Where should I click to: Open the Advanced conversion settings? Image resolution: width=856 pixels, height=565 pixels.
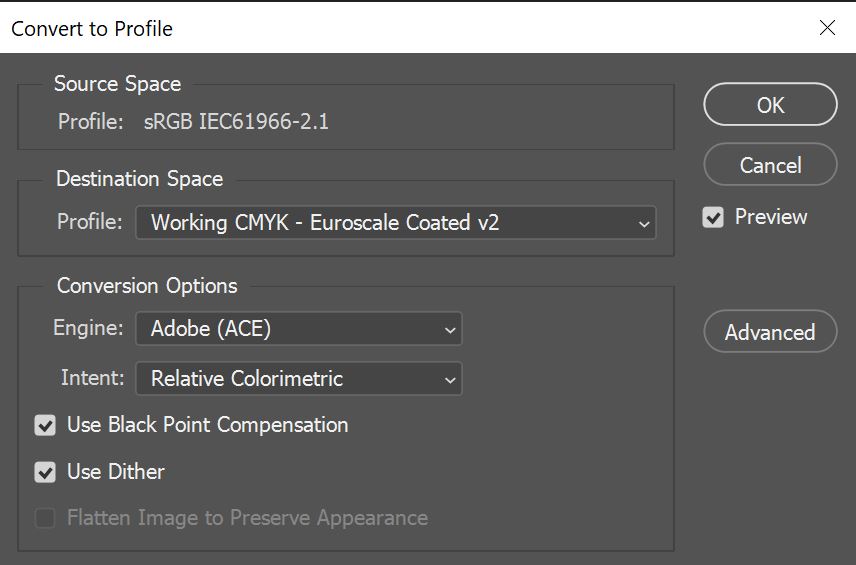click(770, 332)
